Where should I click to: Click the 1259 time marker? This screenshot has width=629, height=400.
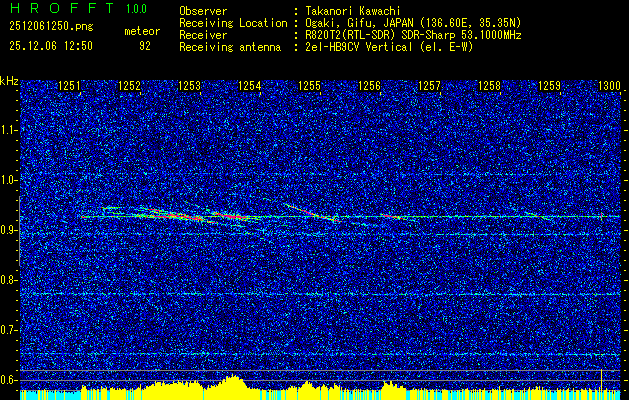pyautogui.click(x=549, y=86)
